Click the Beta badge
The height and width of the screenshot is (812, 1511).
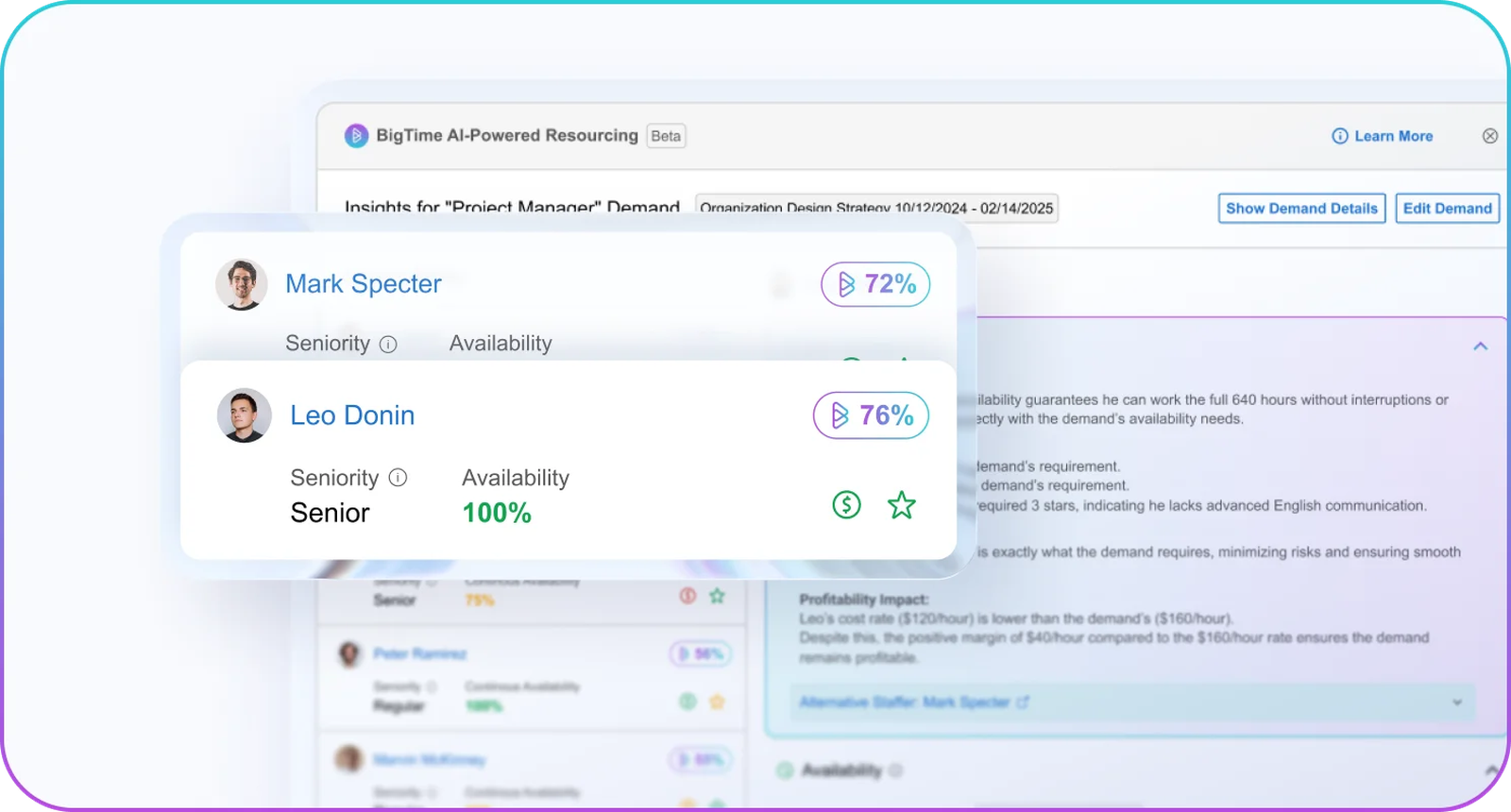[x=666, y=136]
